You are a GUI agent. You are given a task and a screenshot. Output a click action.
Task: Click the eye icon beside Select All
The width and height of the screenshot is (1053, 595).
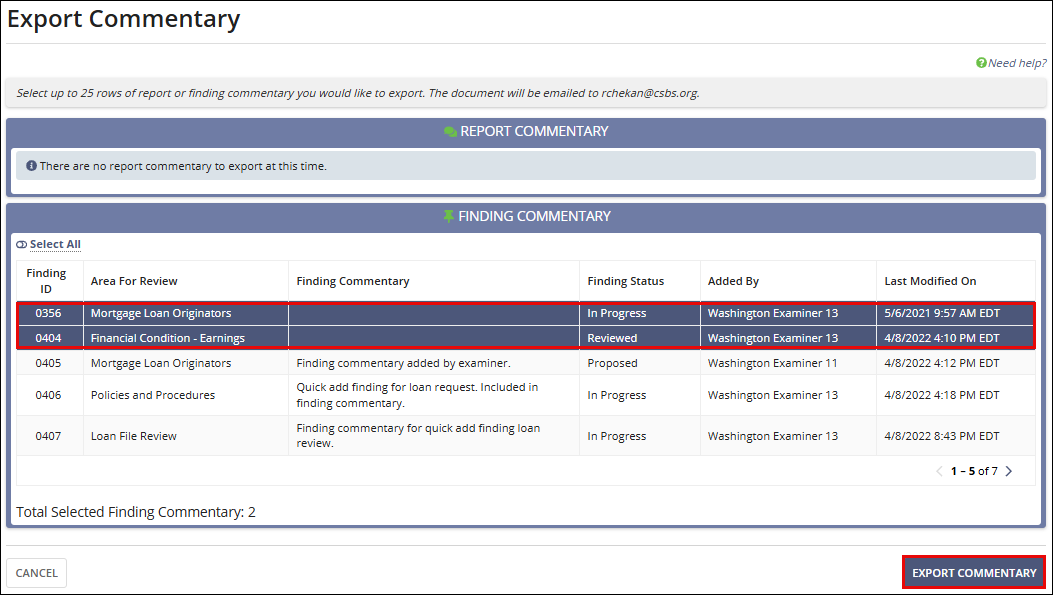click(21, 243)
